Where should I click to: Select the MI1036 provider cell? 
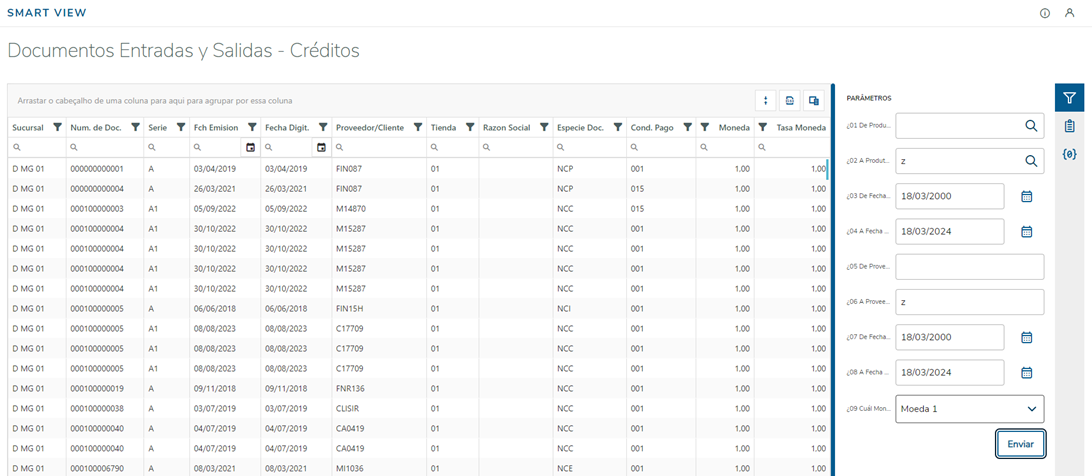tap(379, 468)
